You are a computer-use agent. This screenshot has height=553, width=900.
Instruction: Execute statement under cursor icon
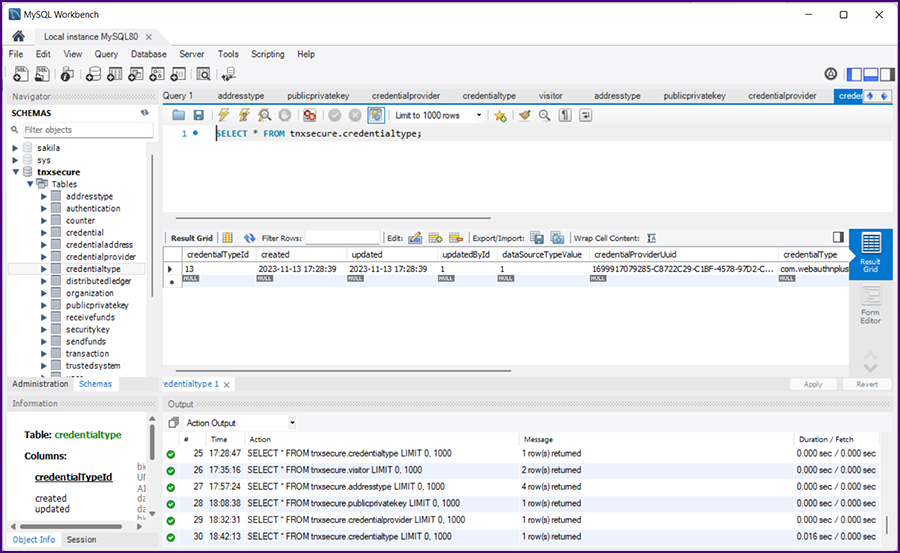point(244,115)
